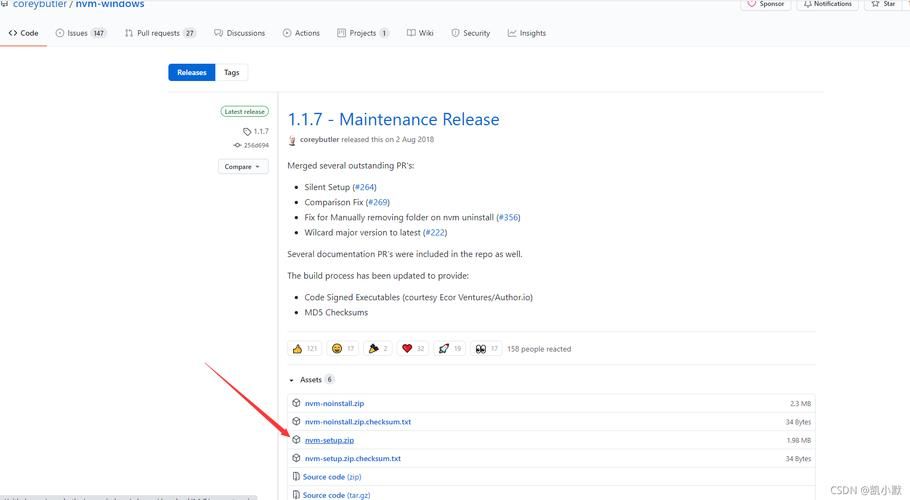Screen dimensions: 910x500
Task: Download Source code (tar.gz)
Action: [x=336, y=495]
